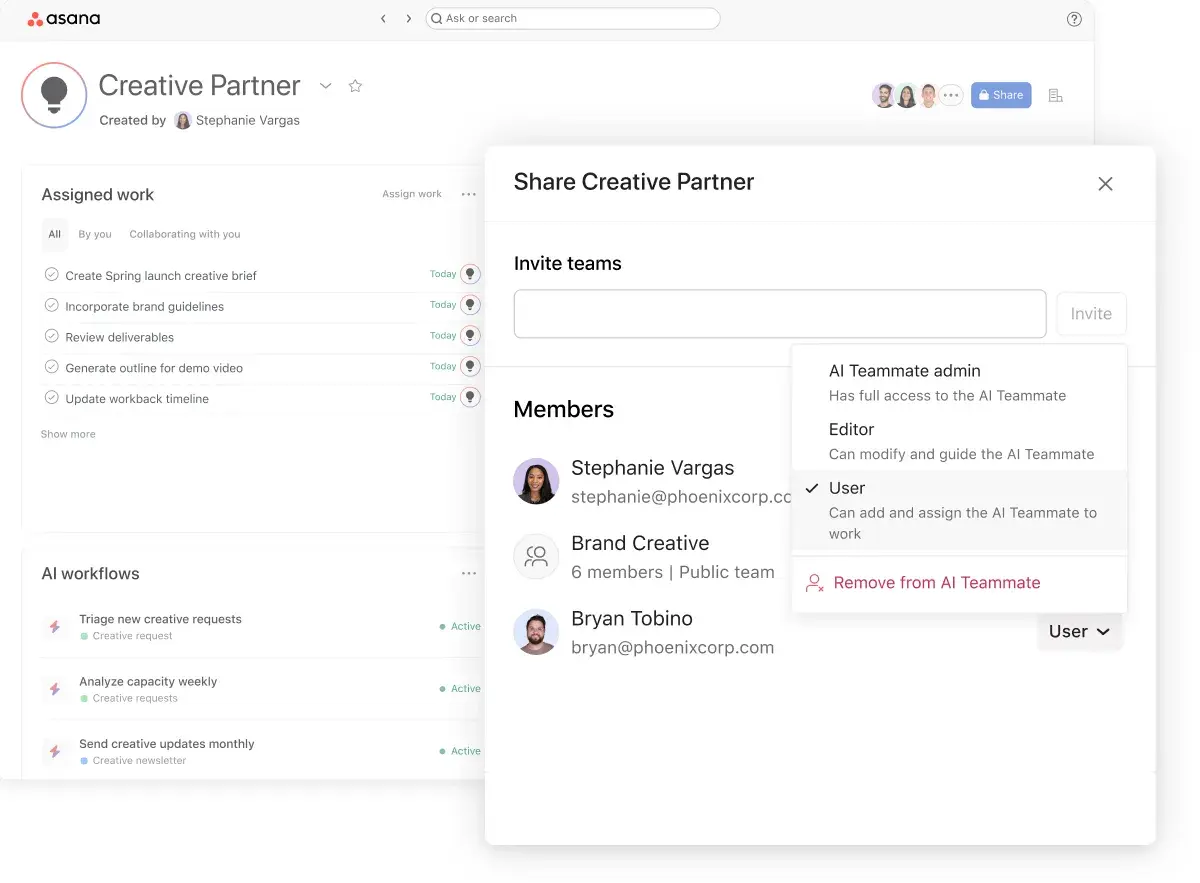Complete the Incorporate brand guidelines task

click(52, 305)
